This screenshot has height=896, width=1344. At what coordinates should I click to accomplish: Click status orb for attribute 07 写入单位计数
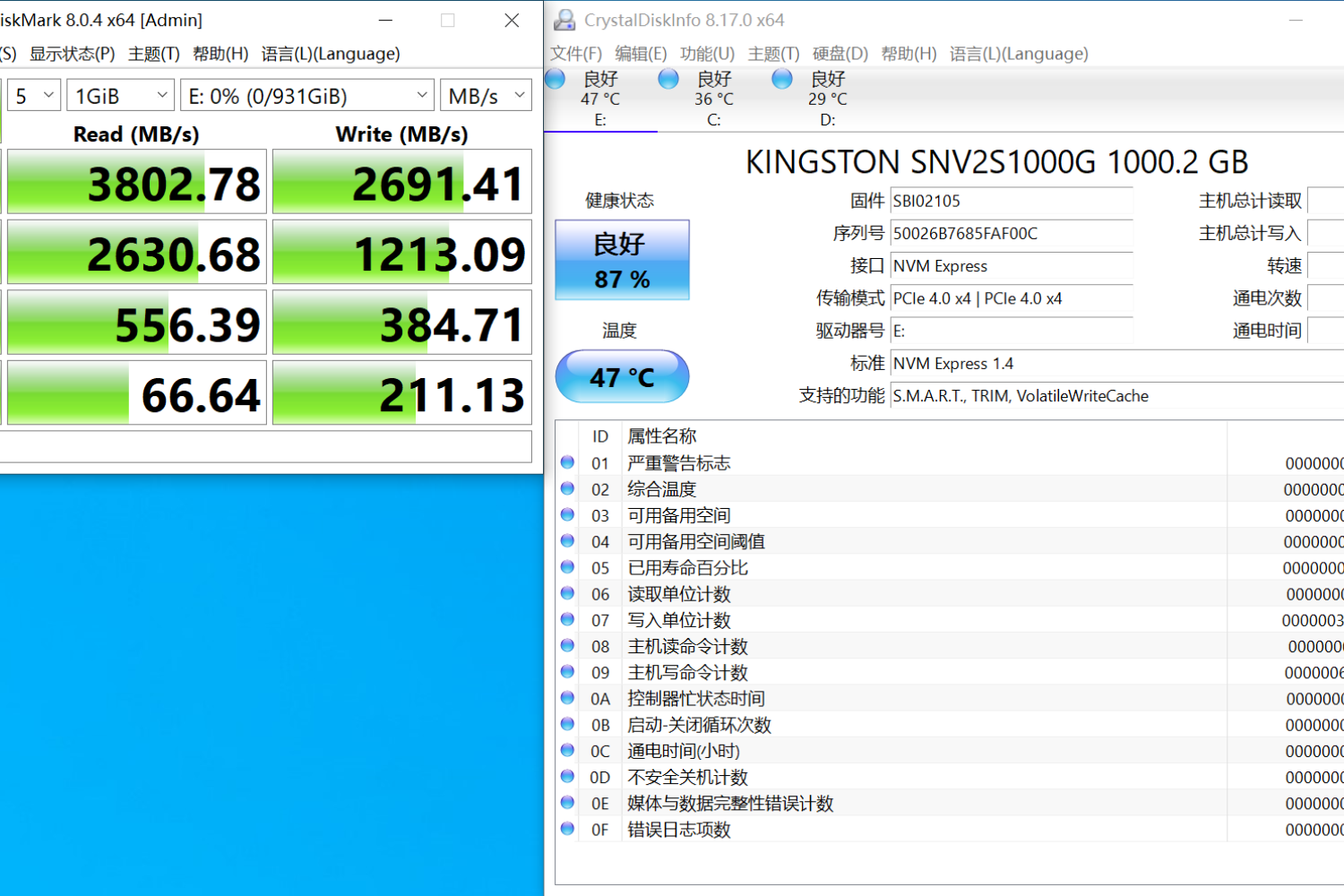pyautogui.click(x=567, y=619)
